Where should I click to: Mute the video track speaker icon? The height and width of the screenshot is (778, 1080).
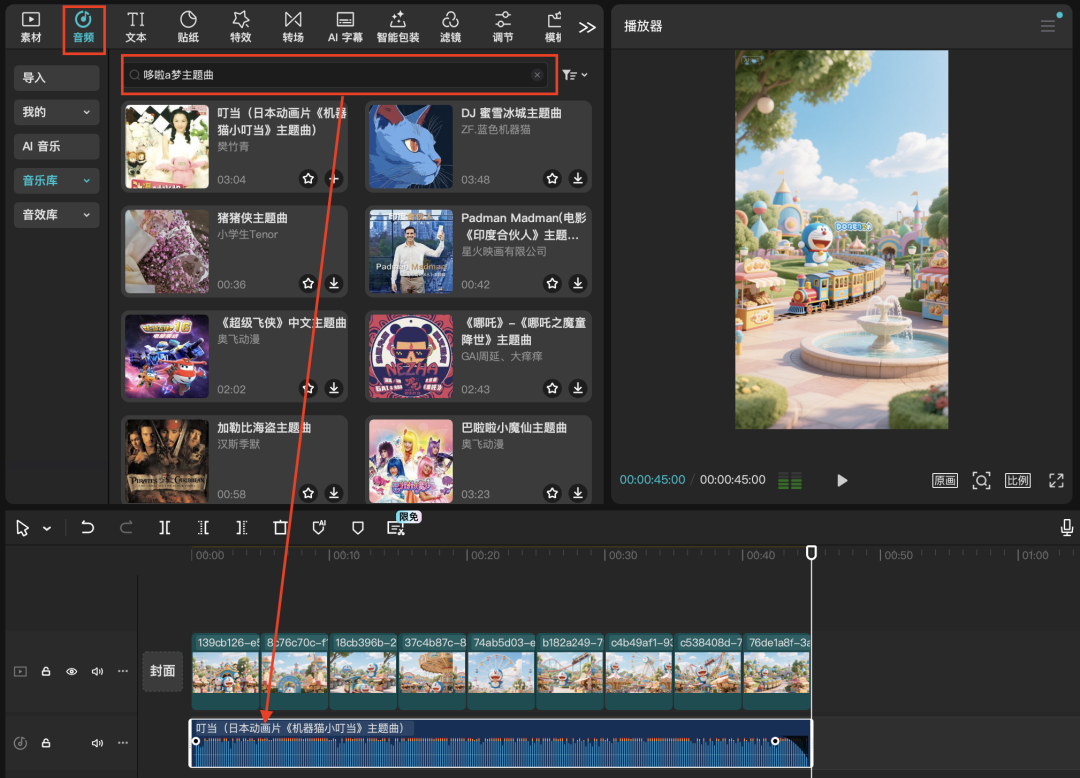pos(97,672)
